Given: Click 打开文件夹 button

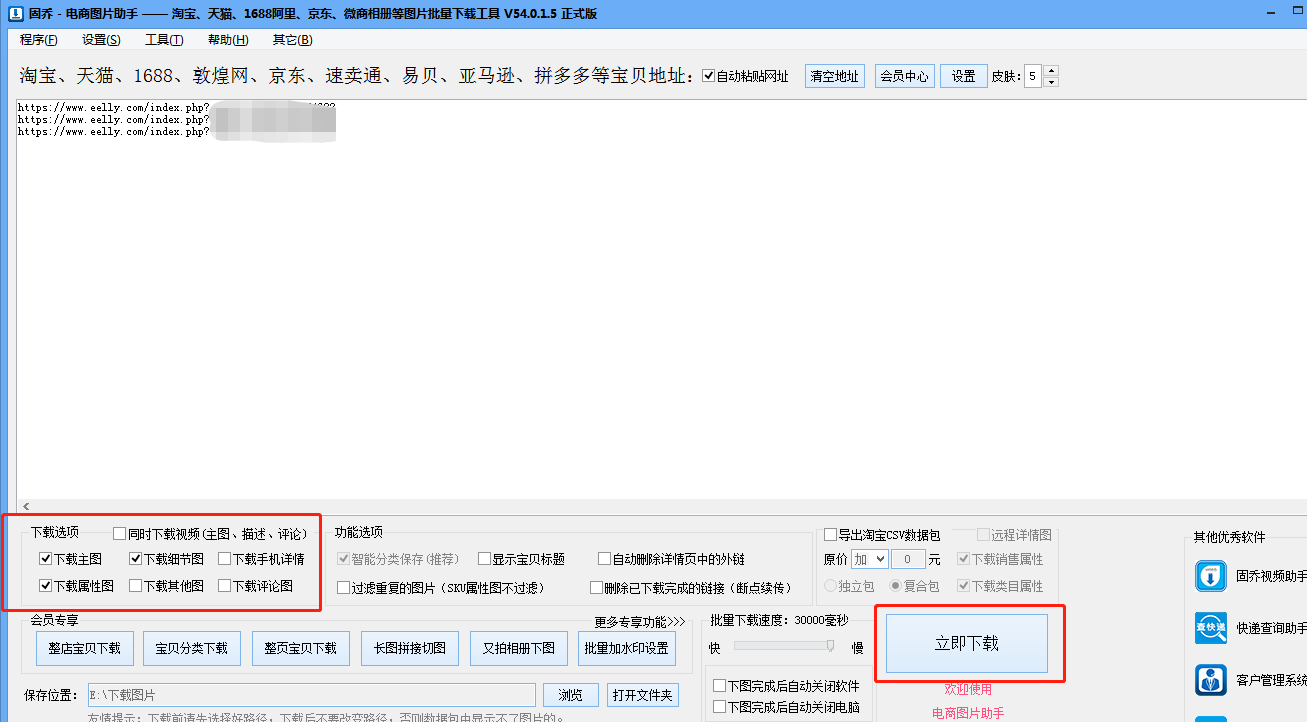Looking at the screenshot, I should tap(643, 695).
